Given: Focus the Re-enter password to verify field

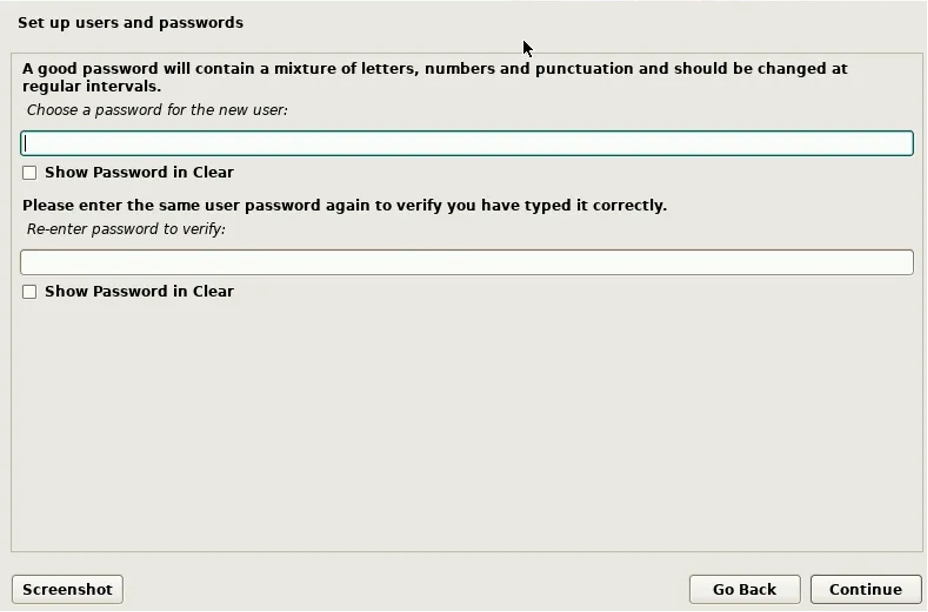Looking at the screenshot, I should coord(466,262).
